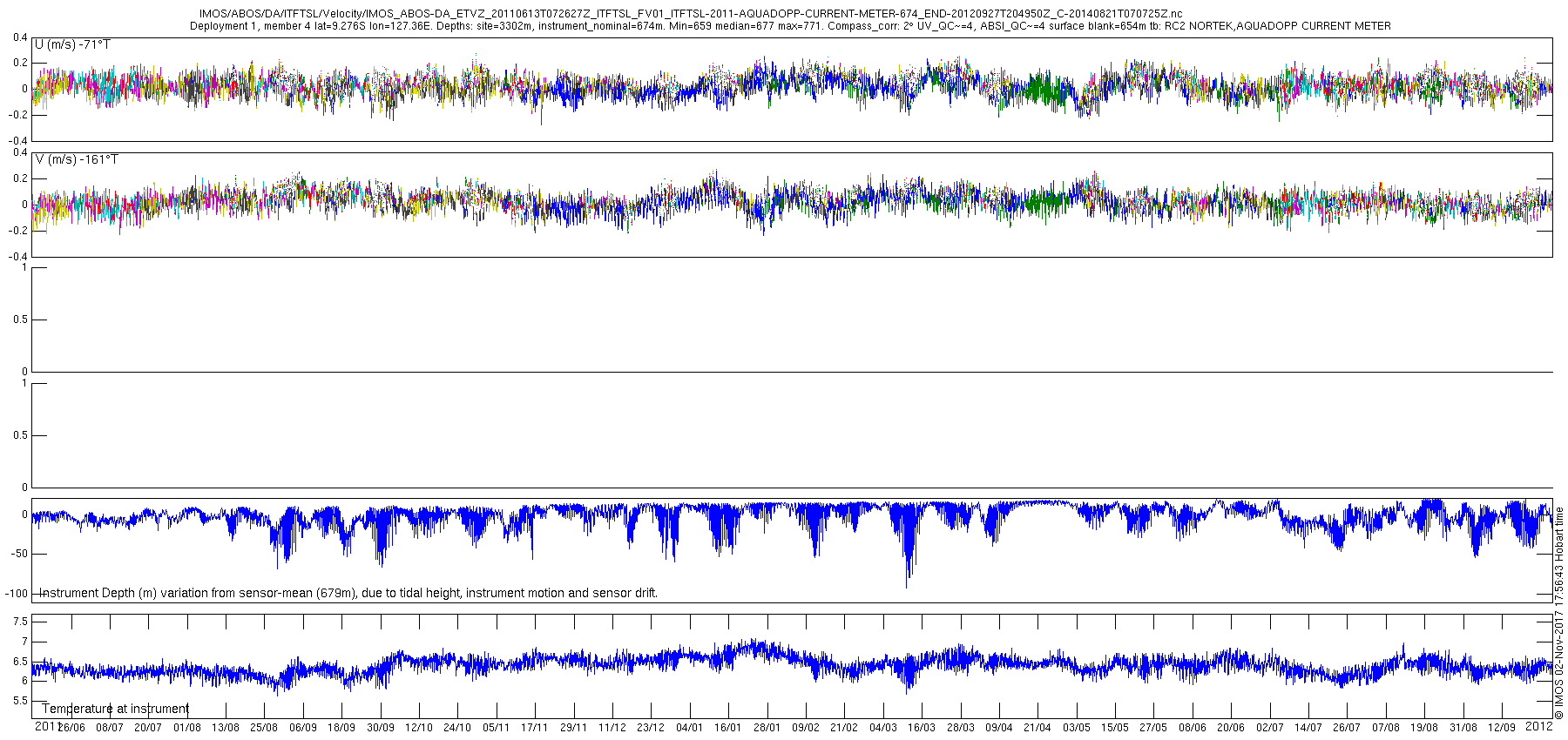The width and height of the screenshot is (1568, 740).
Task: Click the '28/03' date tick label
Action: pos(960,728)
